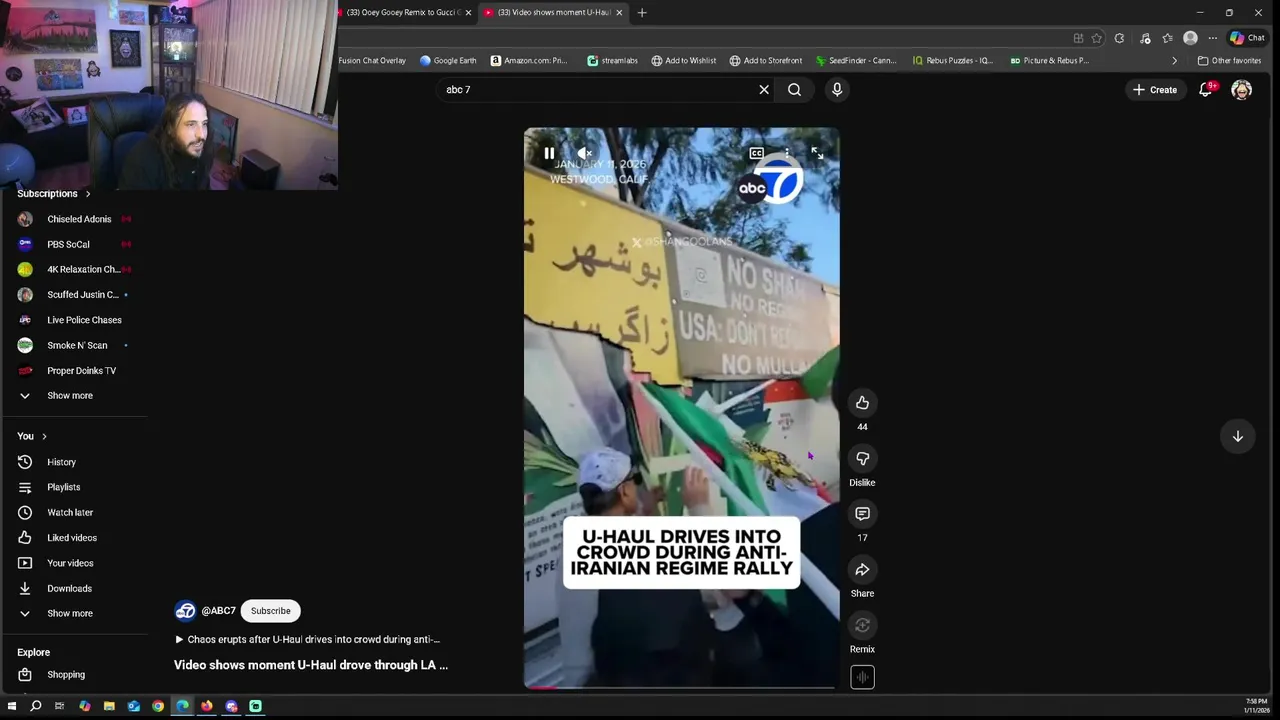
Task: Clear the search box text
Action: click(x=764, y=90)
